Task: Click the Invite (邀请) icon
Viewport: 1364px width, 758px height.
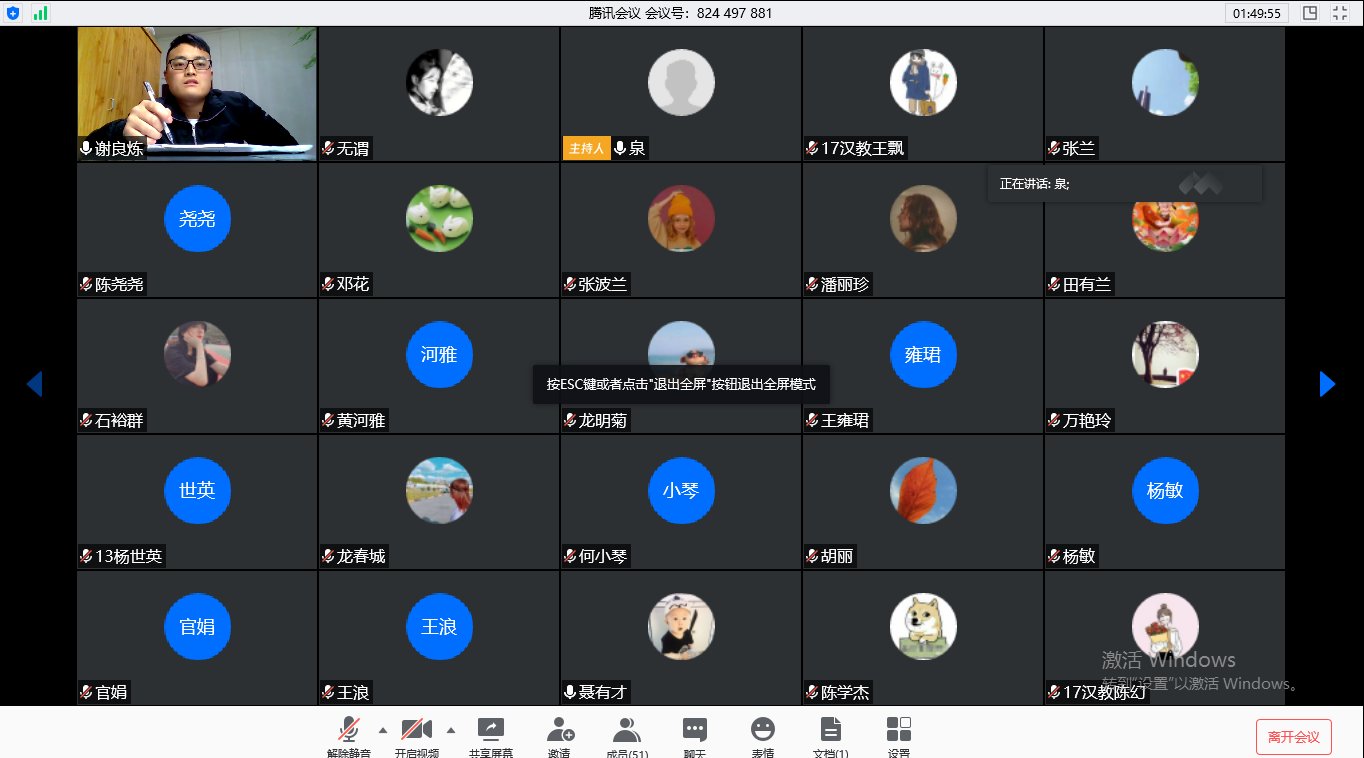Action: point(560,731)
